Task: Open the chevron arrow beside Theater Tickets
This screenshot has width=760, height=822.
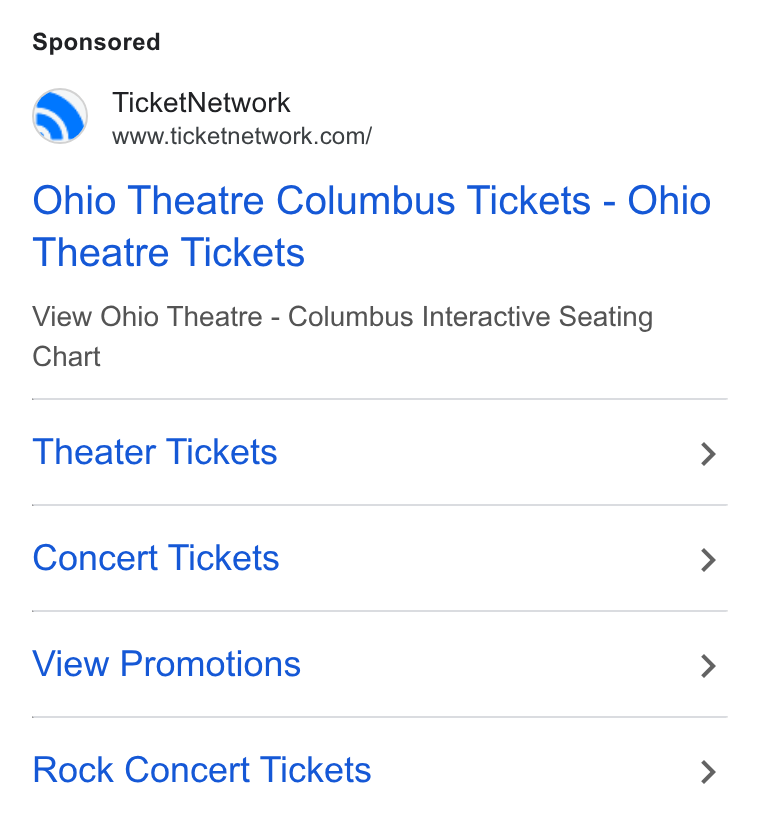Action: click(708, 454)
